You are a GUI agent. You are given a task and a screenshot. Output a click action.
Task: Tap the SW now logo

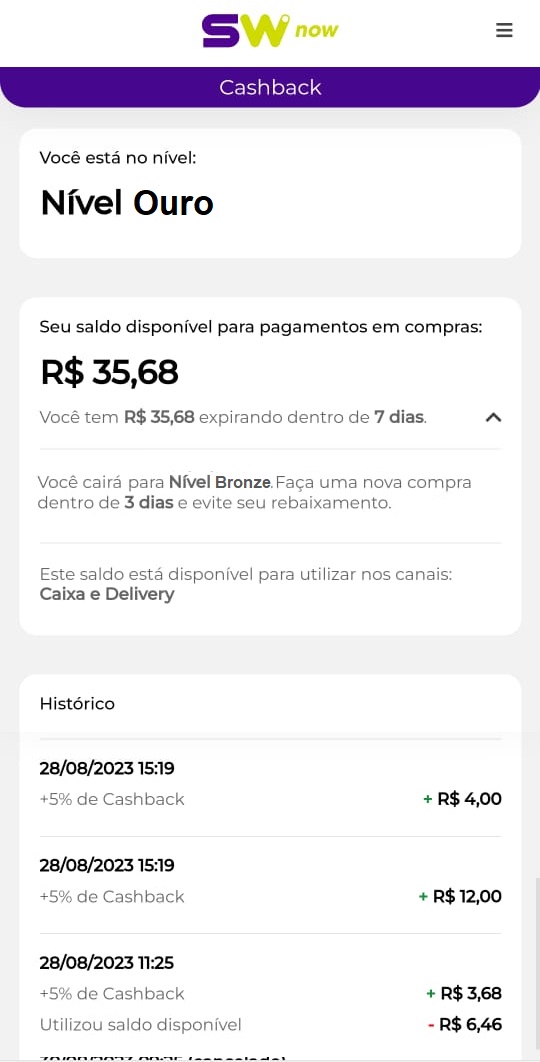(x=270, y=31)
